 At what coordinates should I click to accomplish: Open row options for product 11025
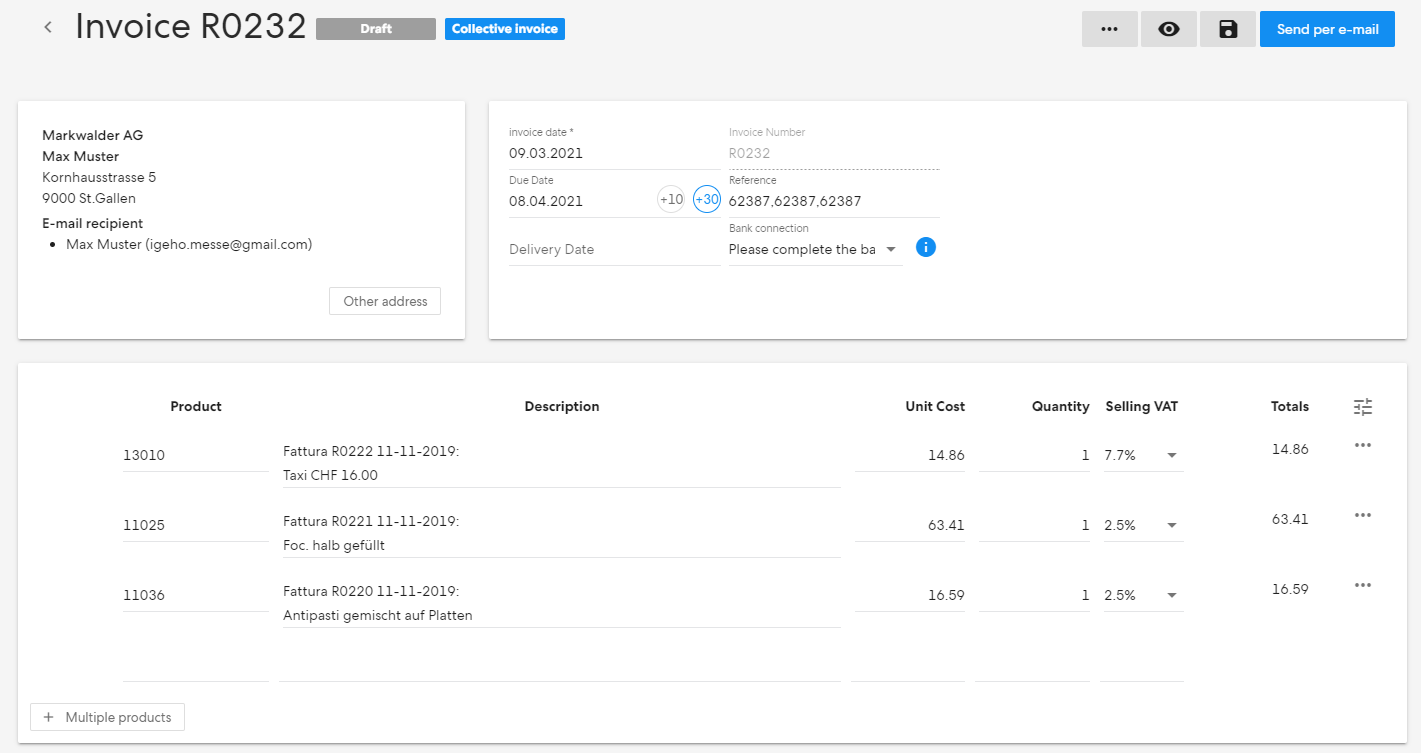pyautogui.click(x=1362, y=515)
